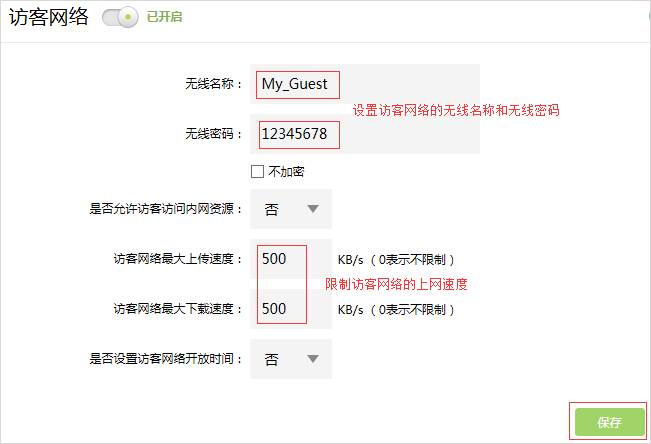Click the 是否允许访客访问内网资源 label

tap(166, 210)
